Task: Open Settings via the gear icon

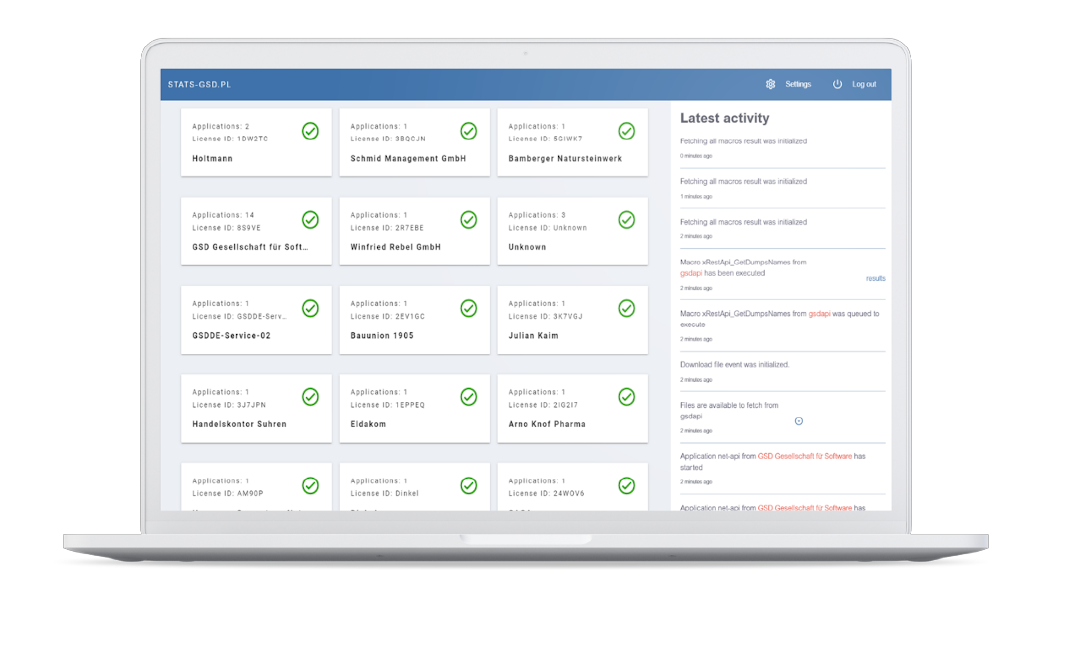Action: tap(770, 85)
